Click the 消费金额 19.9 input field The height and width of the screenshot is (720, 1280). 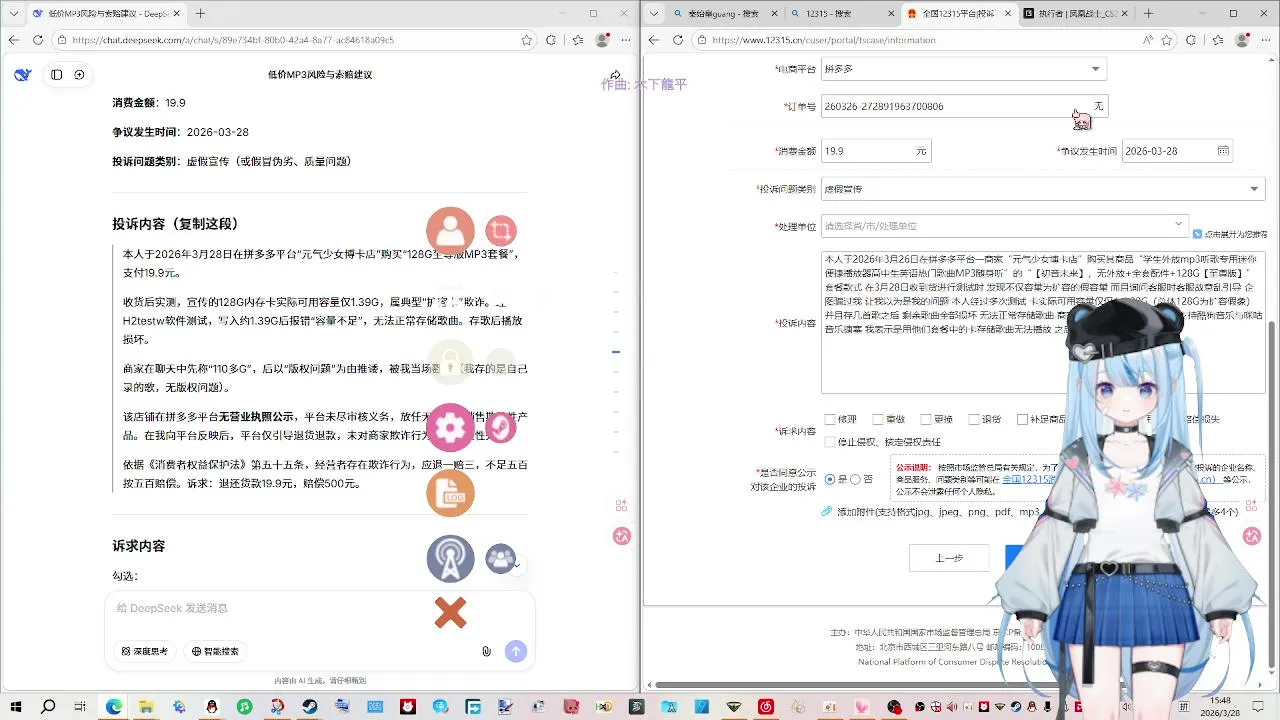(876, 151)
